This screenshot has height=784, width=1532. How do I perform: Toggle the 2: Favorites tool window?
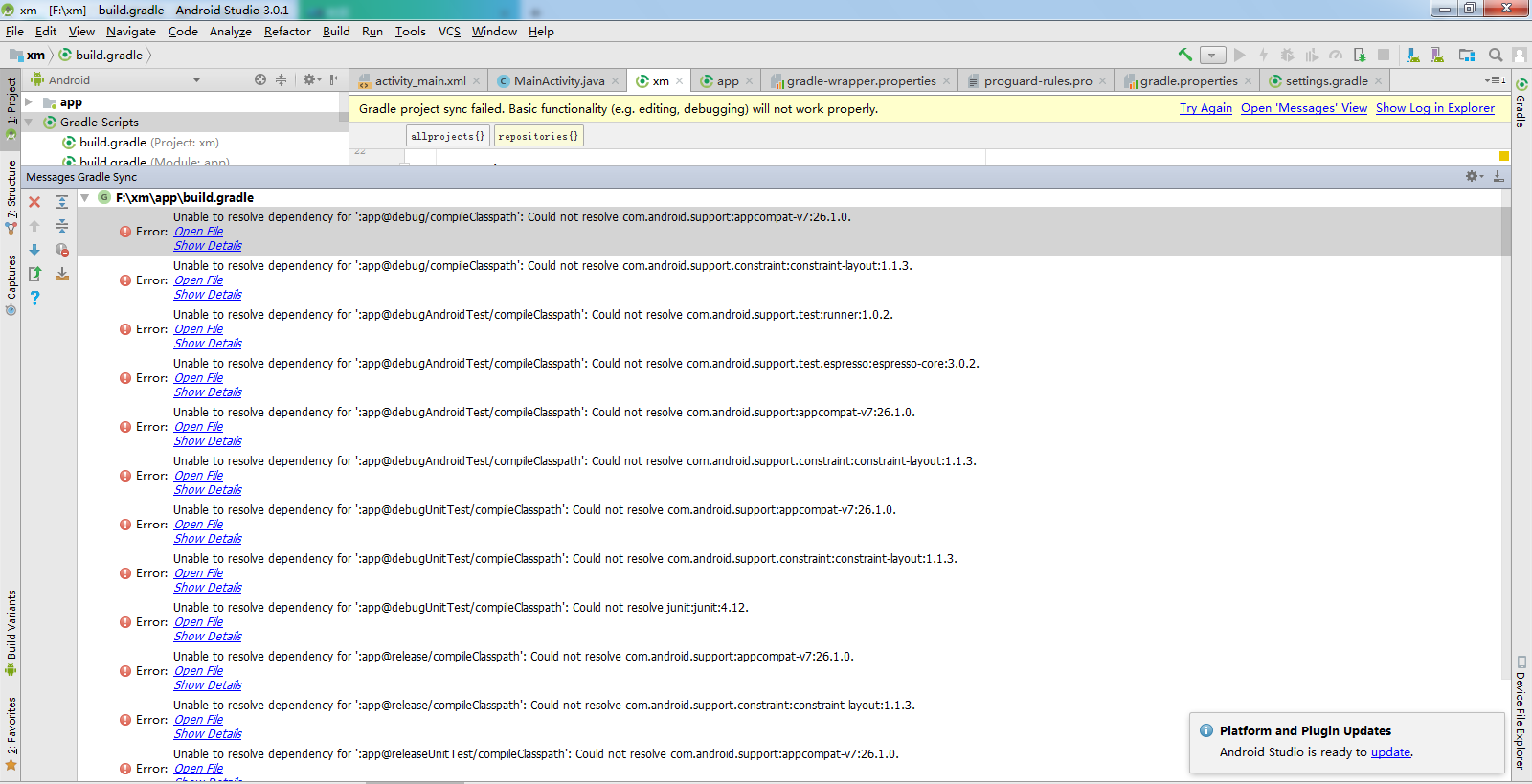[11, 733]
